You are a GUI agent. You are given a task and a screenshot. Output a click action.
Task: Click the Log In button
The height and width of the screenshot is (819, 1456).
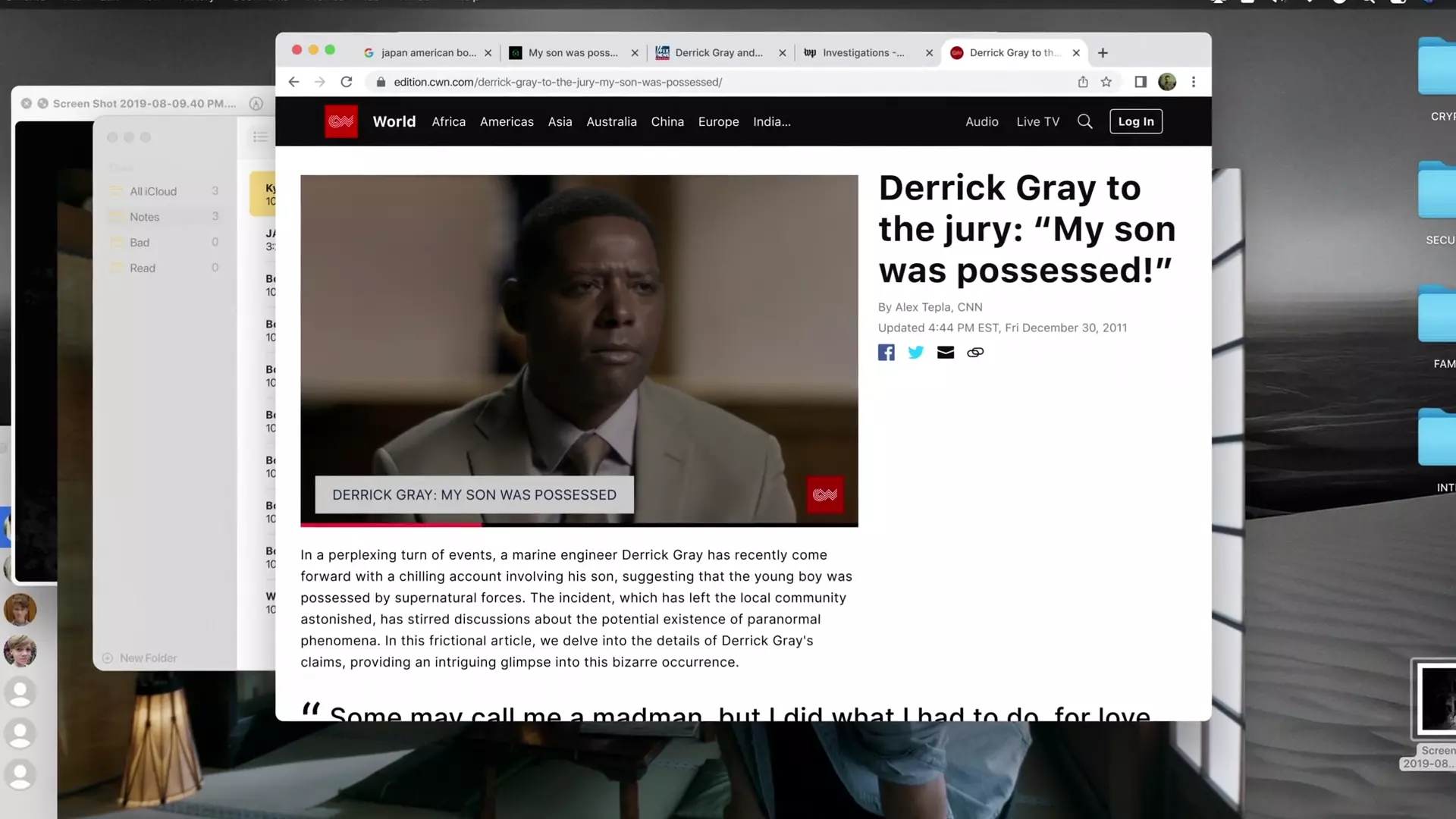pos(1136,121)
